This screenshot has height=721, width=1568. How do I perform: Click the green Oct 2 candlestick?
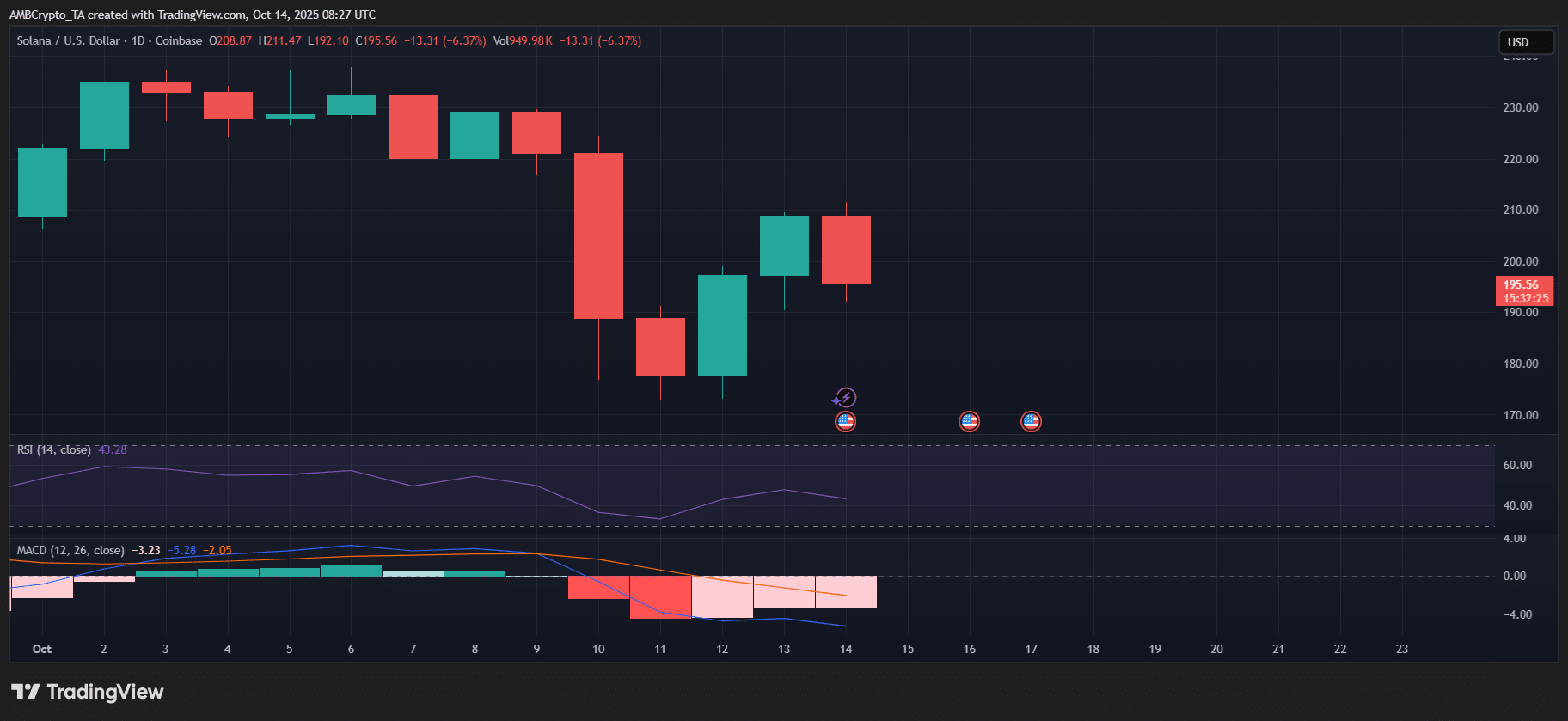[x=104, y=115]
